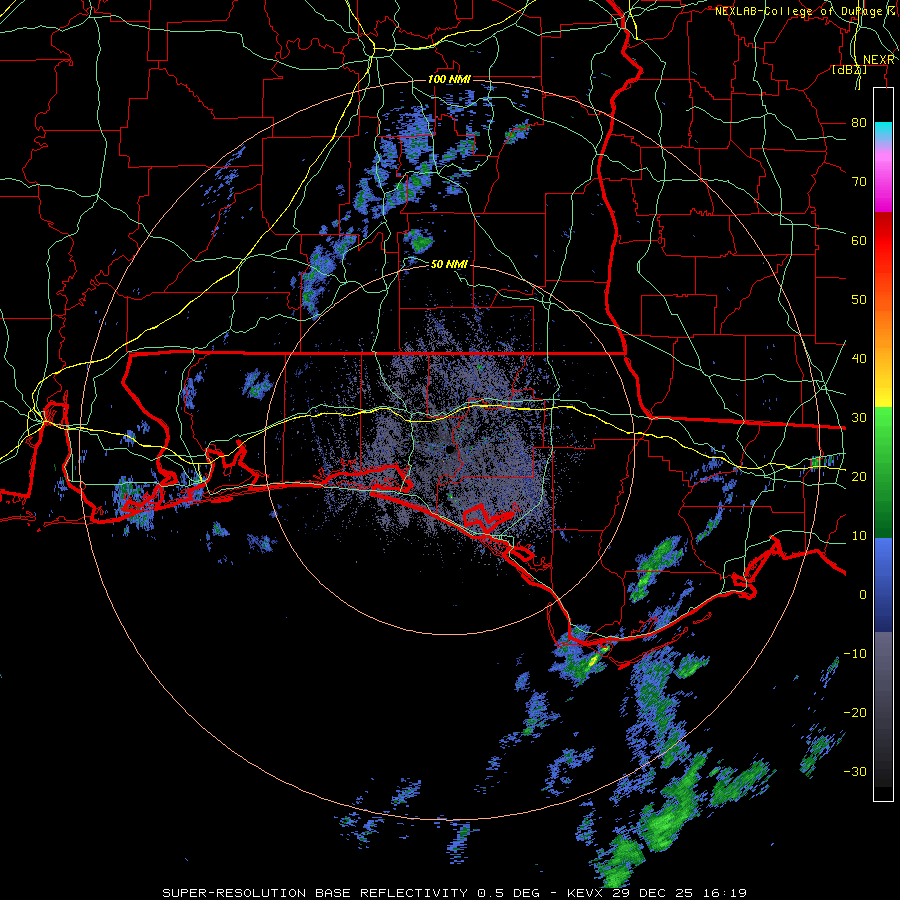Click the magenta segment of the color bar
This screenshot has width=900, height=900.
(x=883, y=189)
